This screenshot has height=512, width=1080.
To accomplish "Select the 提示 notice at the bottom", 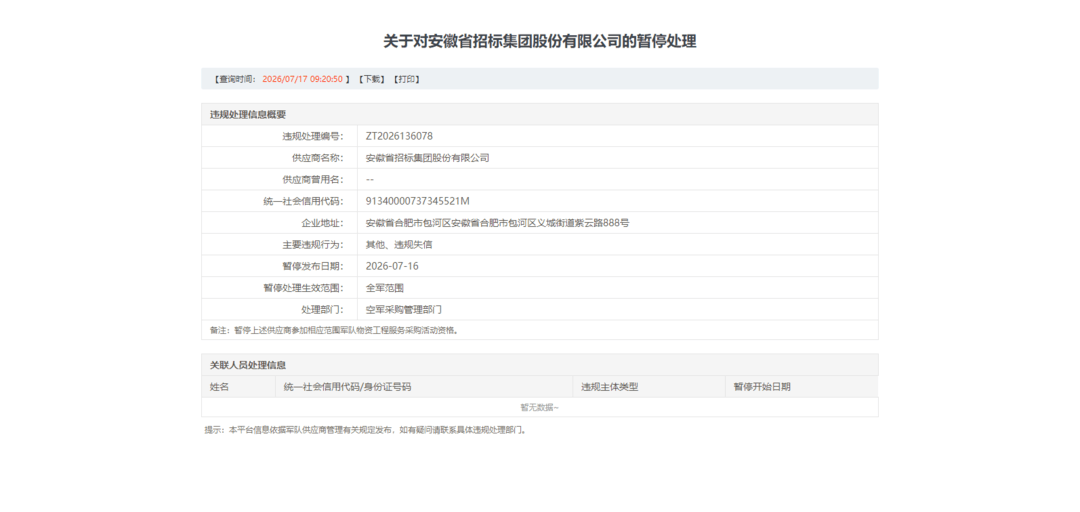I will point(366,430).
